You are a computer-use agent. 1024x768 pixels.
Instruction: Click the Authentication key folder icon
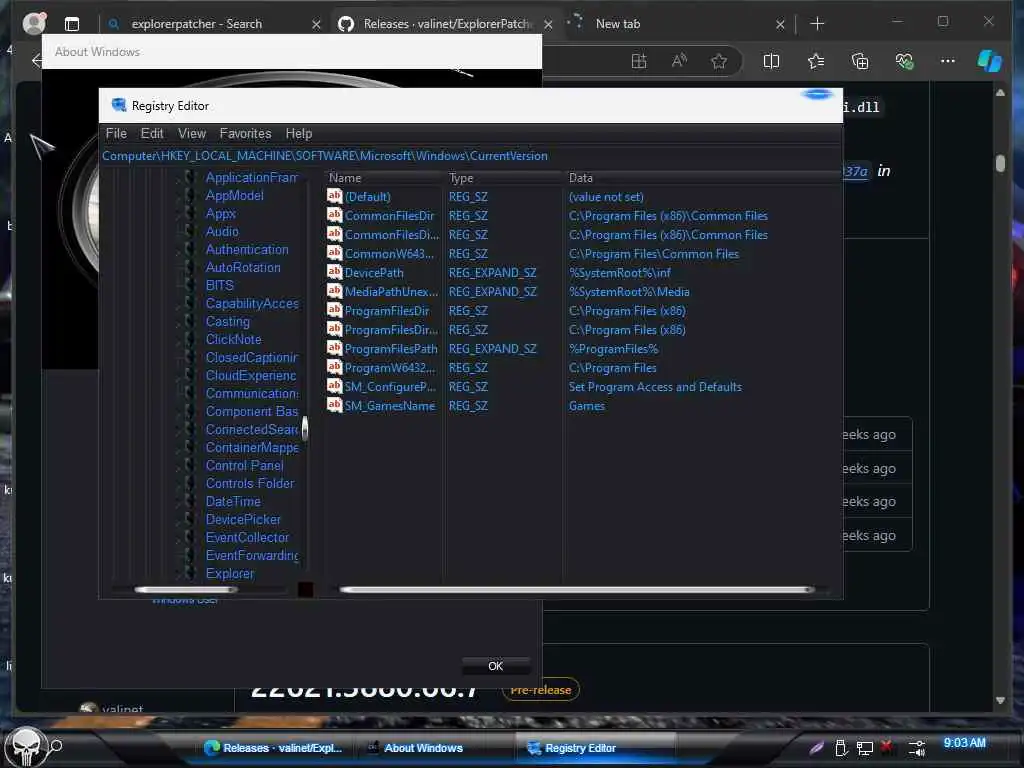[x=189, y=249]
